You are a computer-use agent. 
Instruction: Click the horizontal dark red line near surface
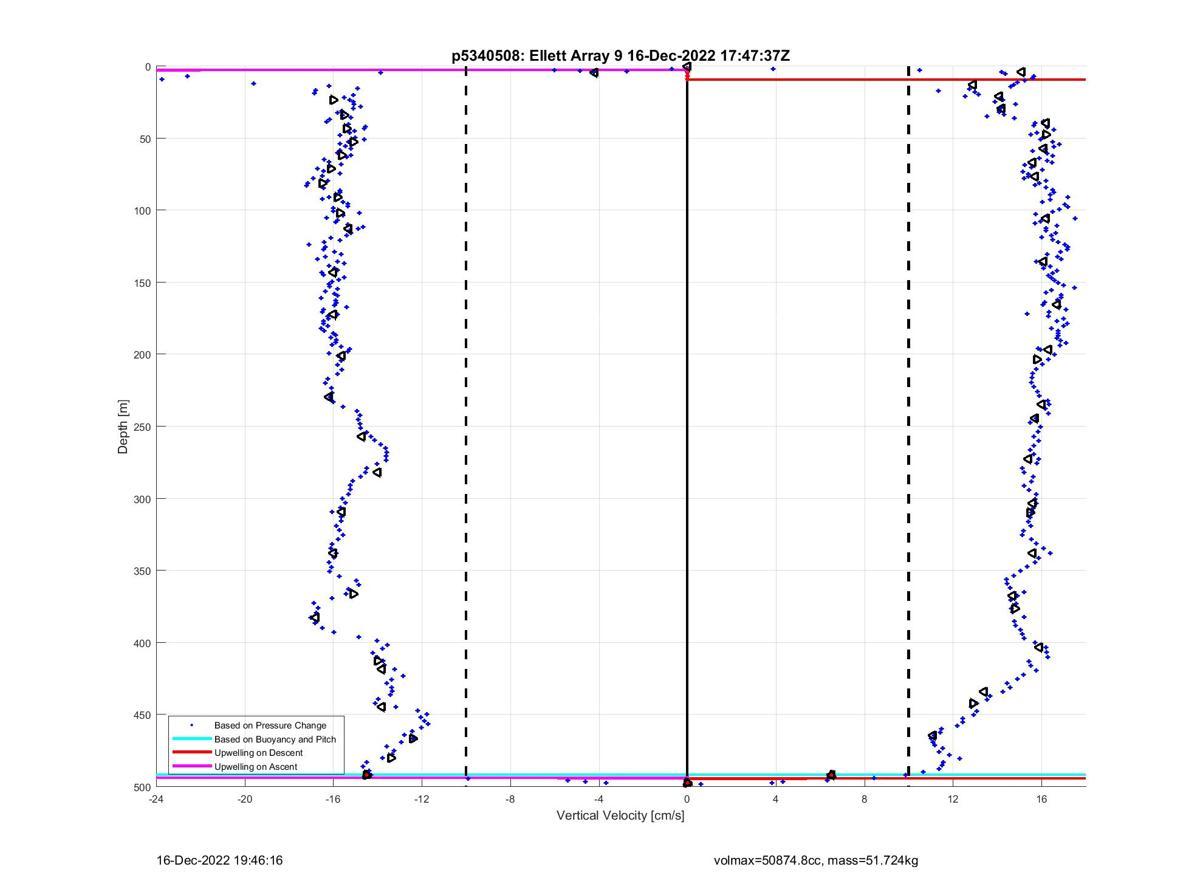click(886, 79)
